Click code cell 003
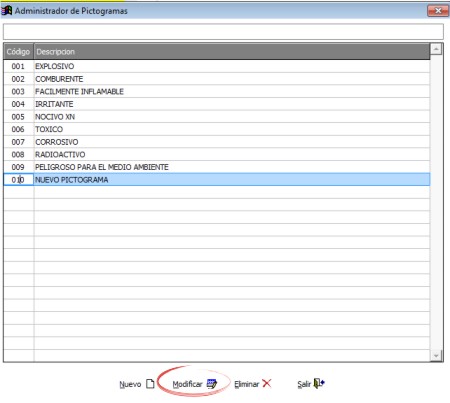Image resolution: width=450 pixels, height=403 pixels. [x=18, y=92]
